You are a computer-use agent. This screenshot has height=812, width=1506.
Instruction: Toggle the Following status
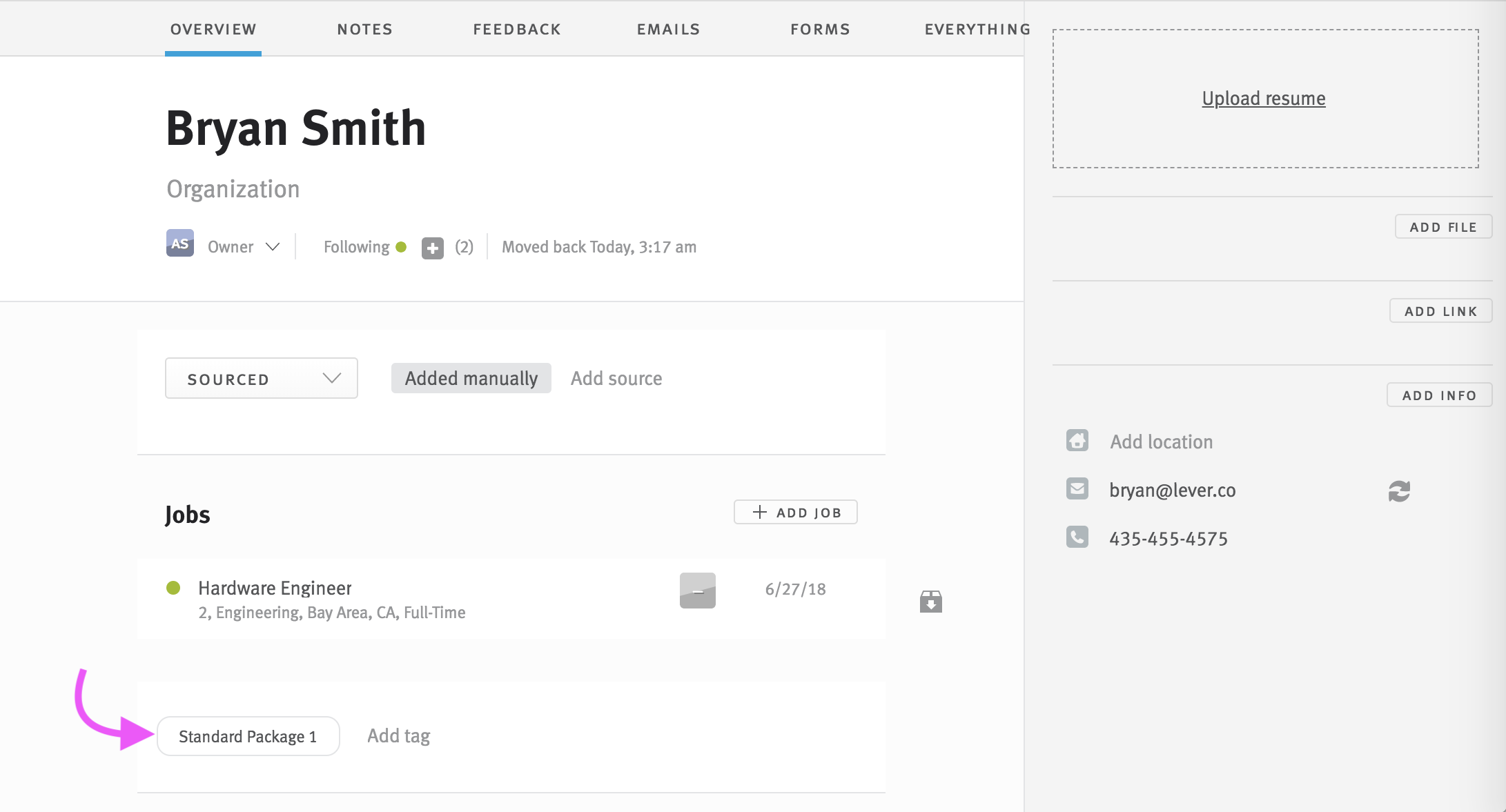[364, 247]
